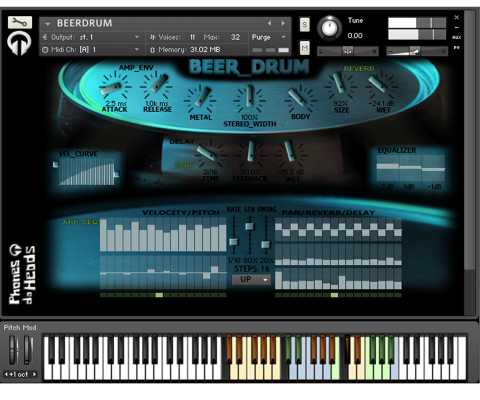Click the Tune knob

click(x=330, y=28)
